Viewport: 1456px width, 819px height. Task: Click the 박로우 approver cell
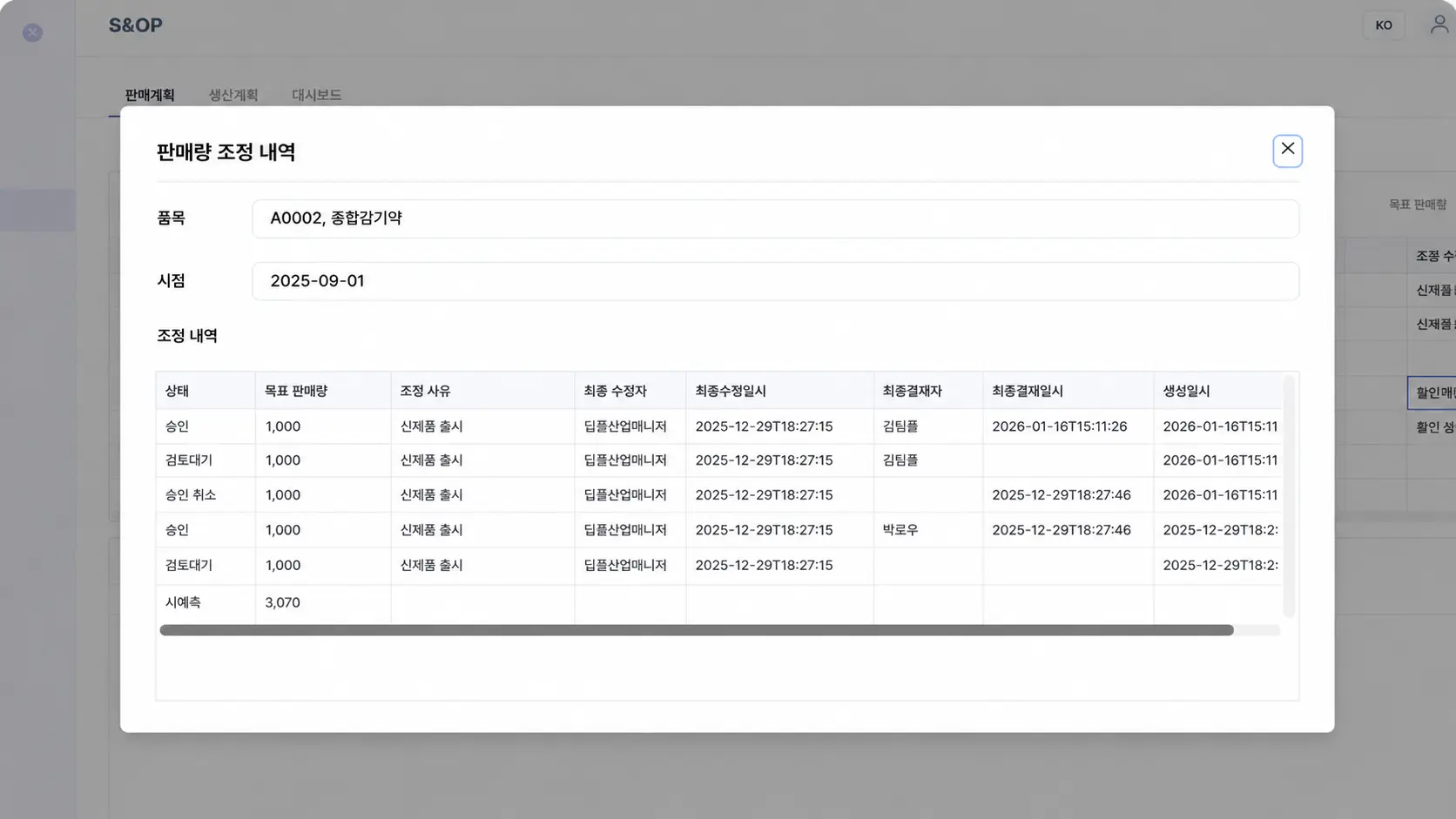(928, 529)
